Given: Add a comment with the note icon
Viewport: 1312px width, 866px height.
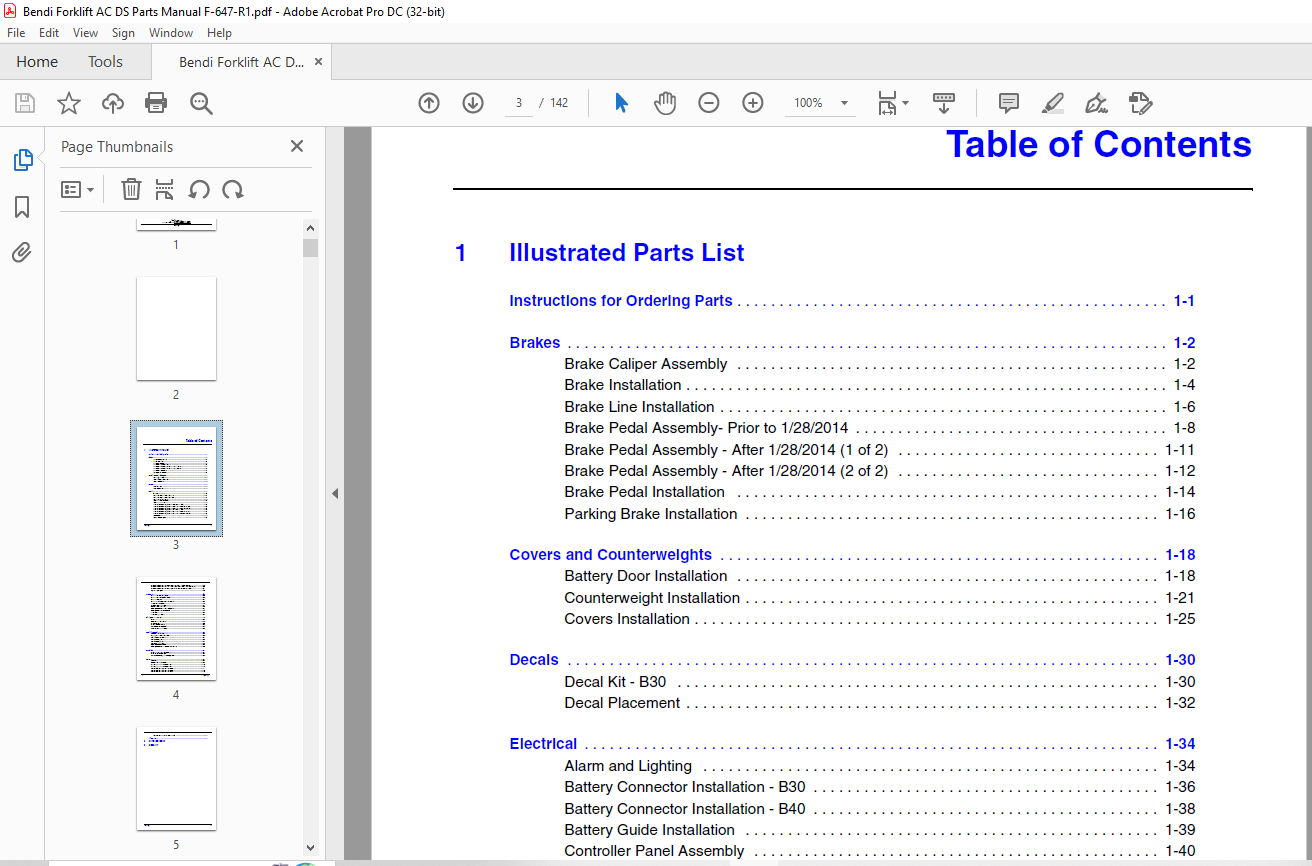Looking at the screenshot, I should click(x=1009, y=103).
